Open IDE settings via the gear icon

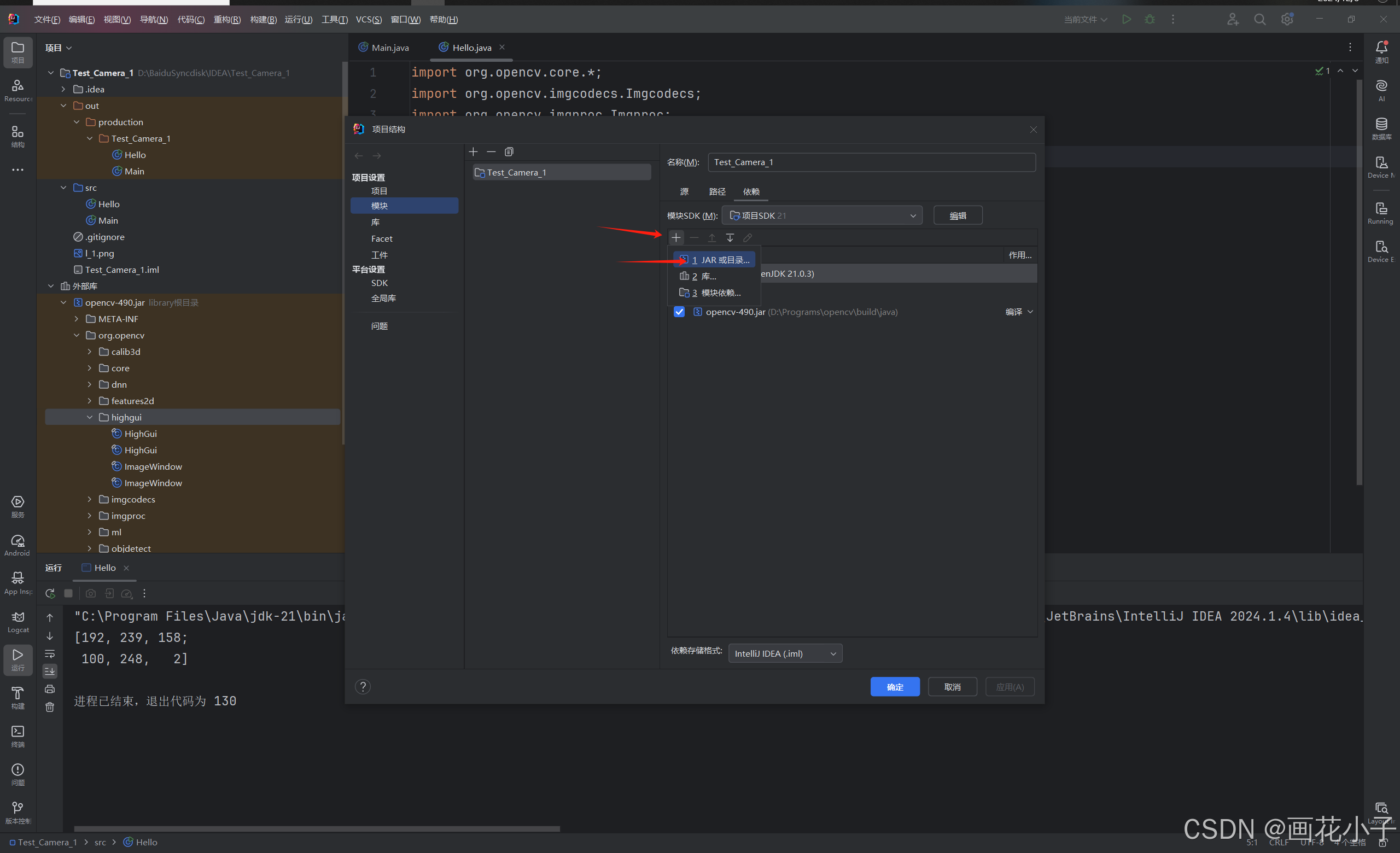(1287, 19)
